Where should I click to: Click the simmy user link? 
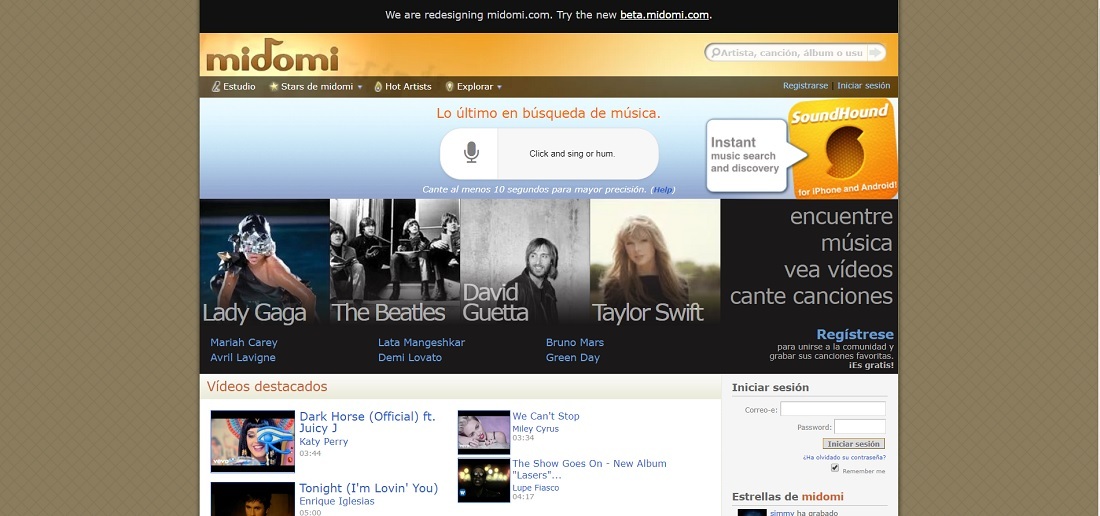click(x=782, y=513)
